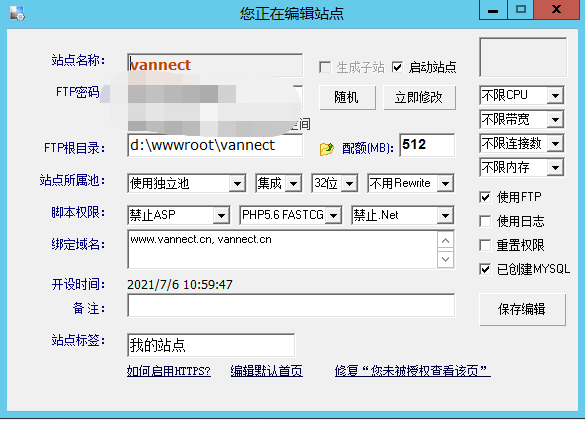The image size is (585, 421).
Task: Click the 随机 random password button
Action: (347, 97)
